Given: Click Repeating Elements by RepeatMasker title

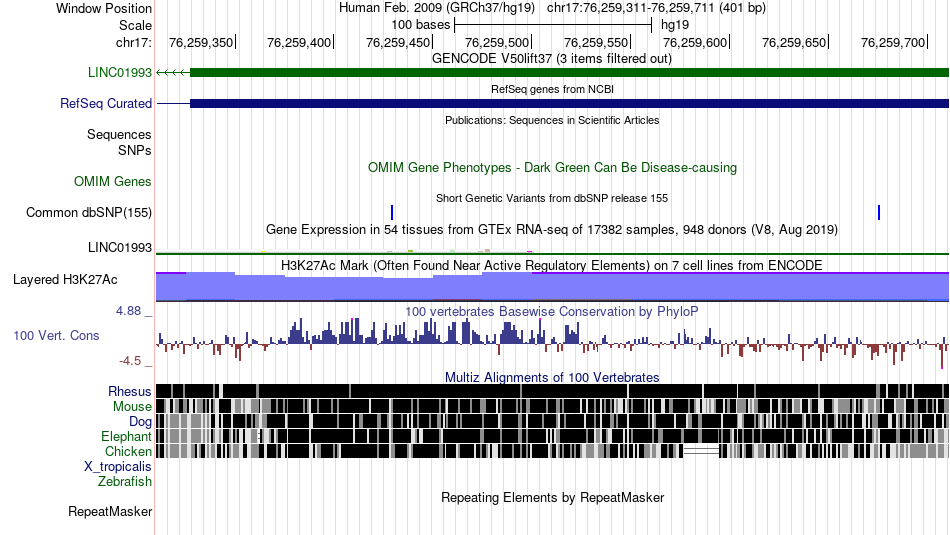Looking at the screenshot, I should click(x=553, y=497).
